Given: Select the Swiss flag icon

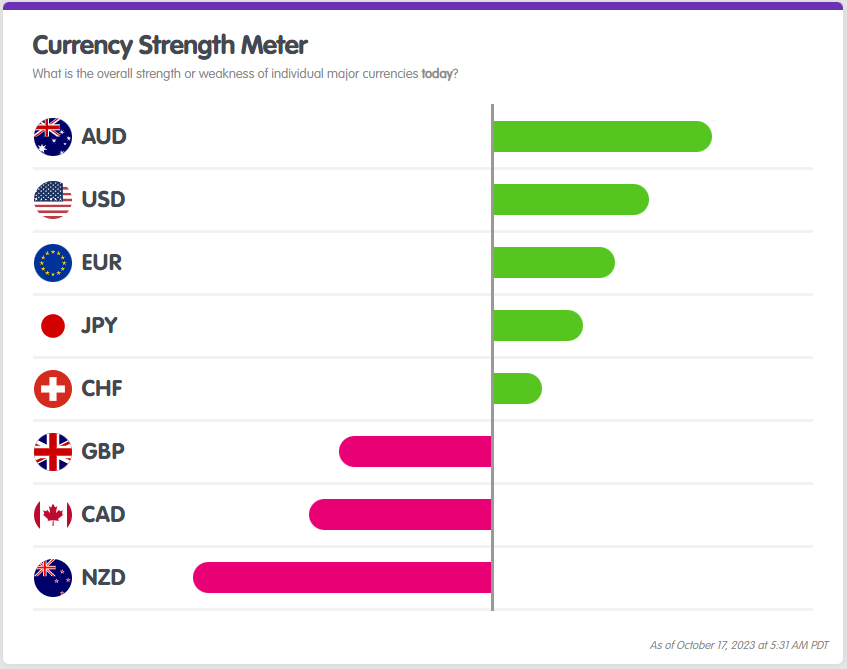Looking at the screenshot, I should [52, 388].
